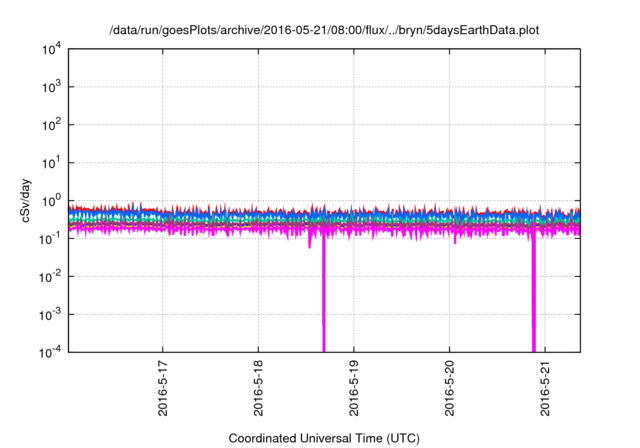The height and width of the screenshot is (448, 640).
Task: Click the '2016-5-21' date tick label
Action: tap(545, 388)
